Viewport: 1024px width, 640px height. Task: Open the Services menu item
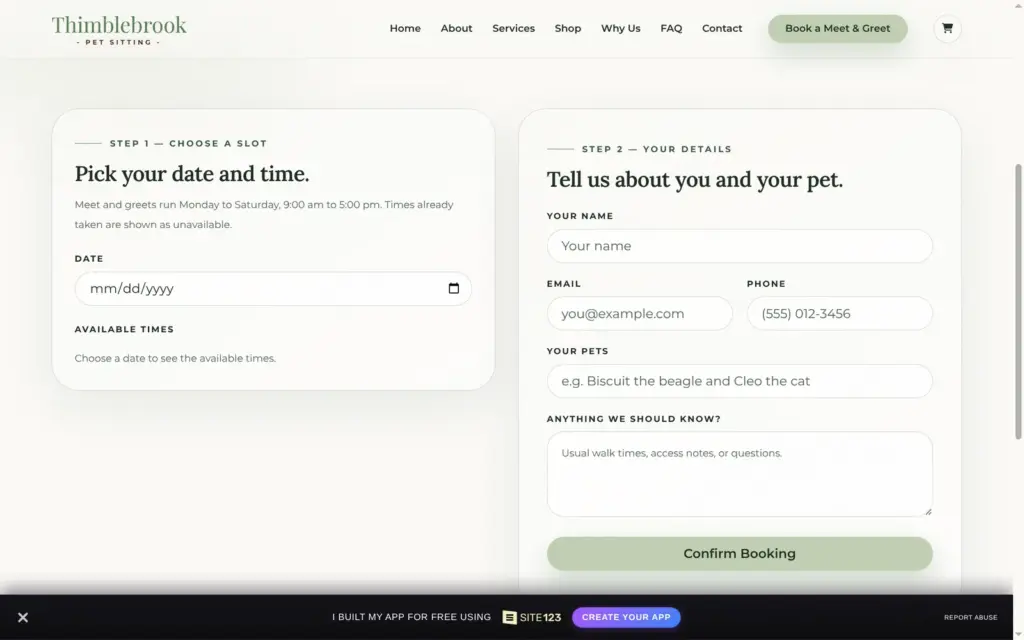pos(513,29)
